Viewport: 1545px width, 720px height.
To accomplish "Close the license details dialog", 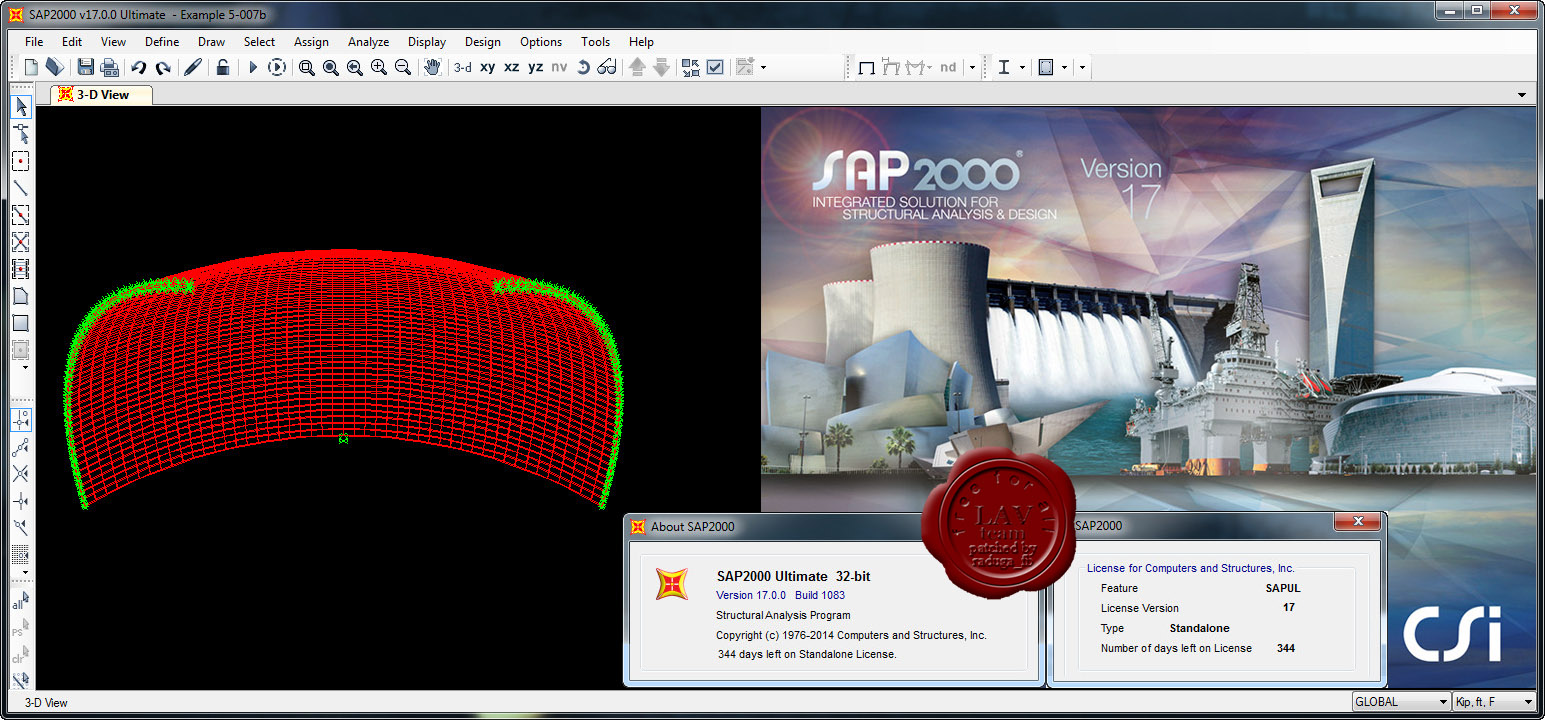I will pos(1358,522).
